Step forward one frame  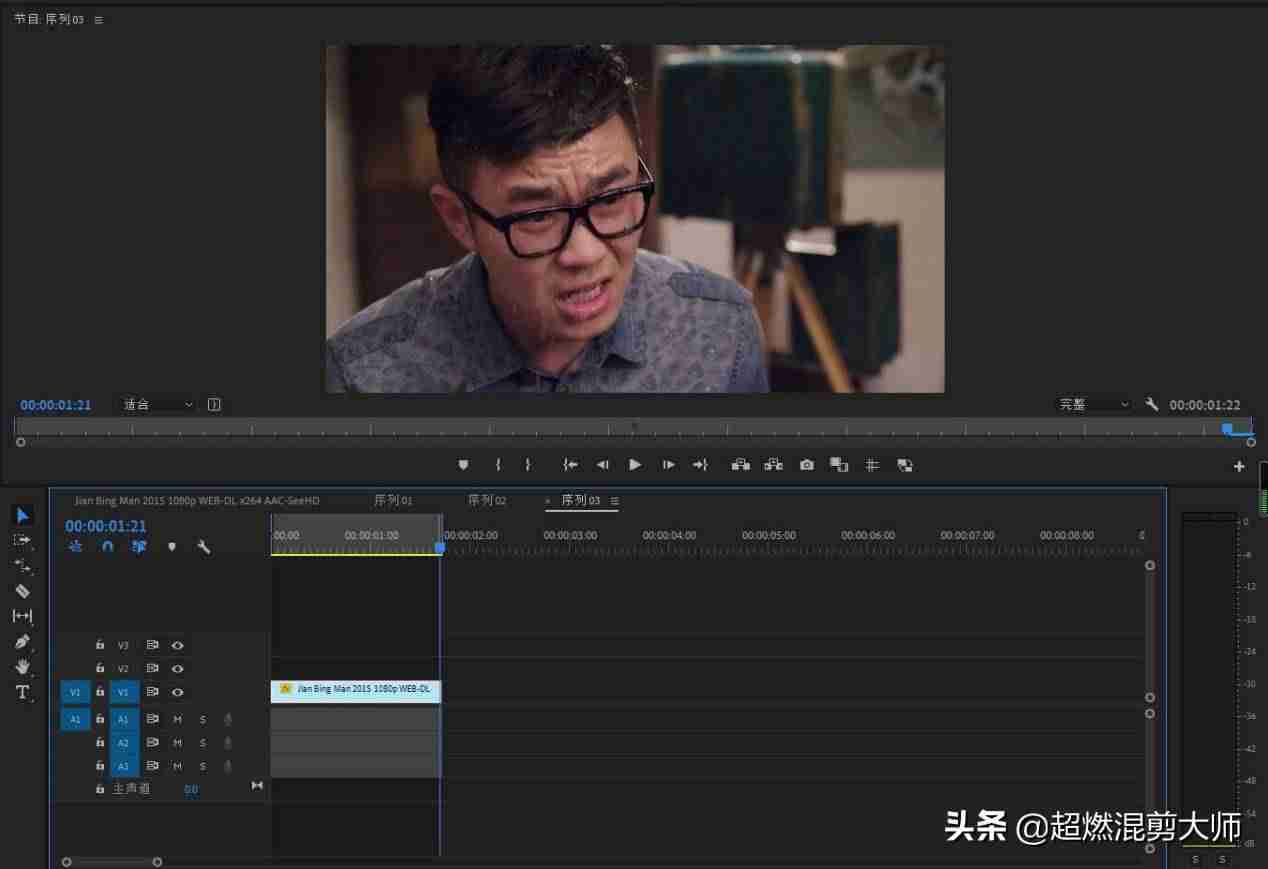[668, 465]
